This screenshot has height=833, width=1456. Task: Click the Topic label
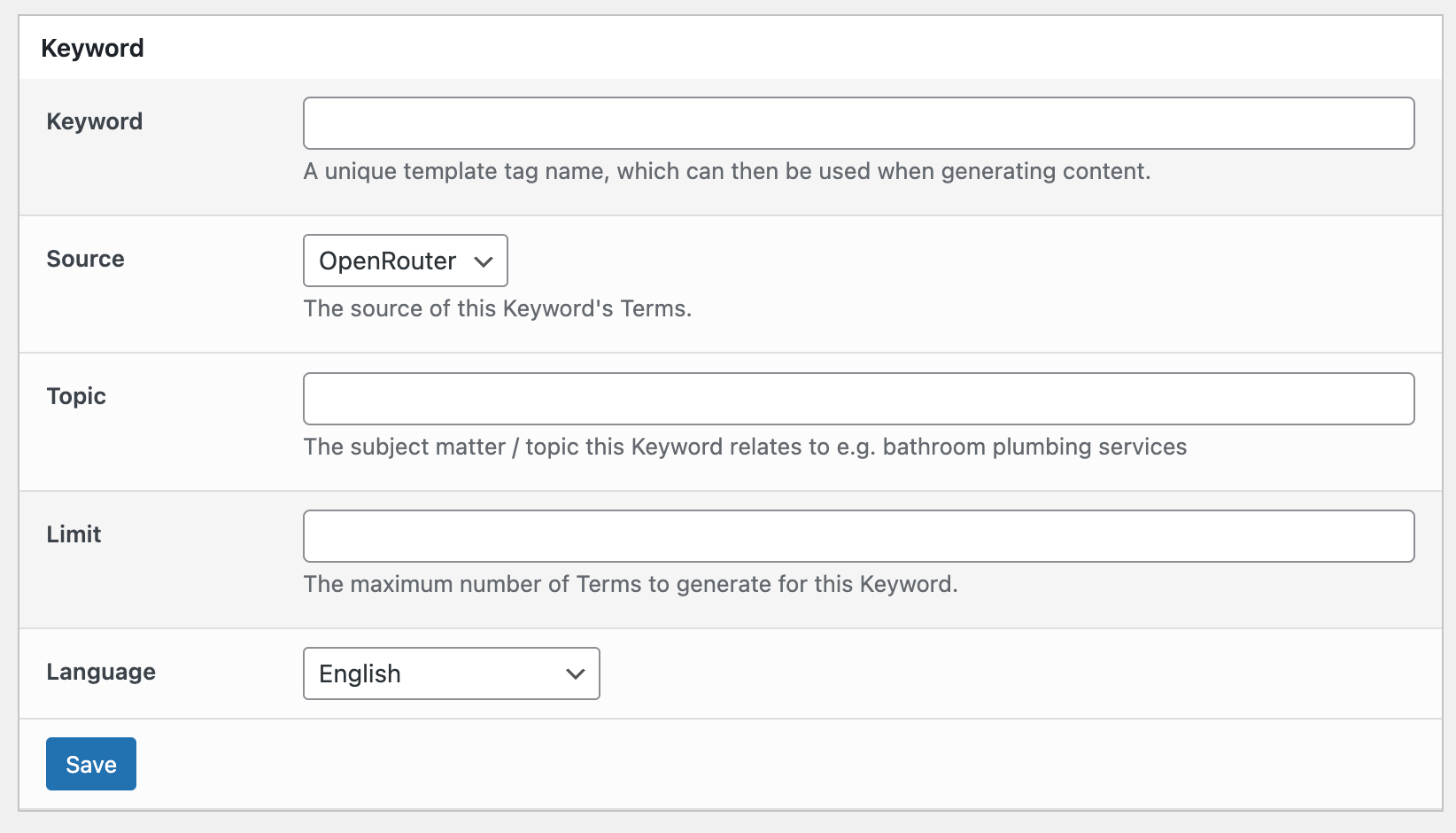coord(75,396)
